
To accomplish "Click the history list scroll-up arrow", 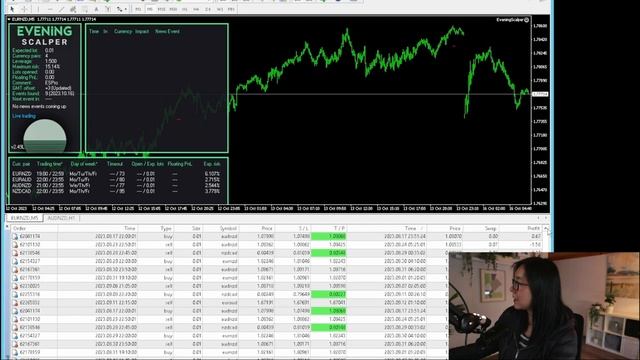I will coord(546,229).
